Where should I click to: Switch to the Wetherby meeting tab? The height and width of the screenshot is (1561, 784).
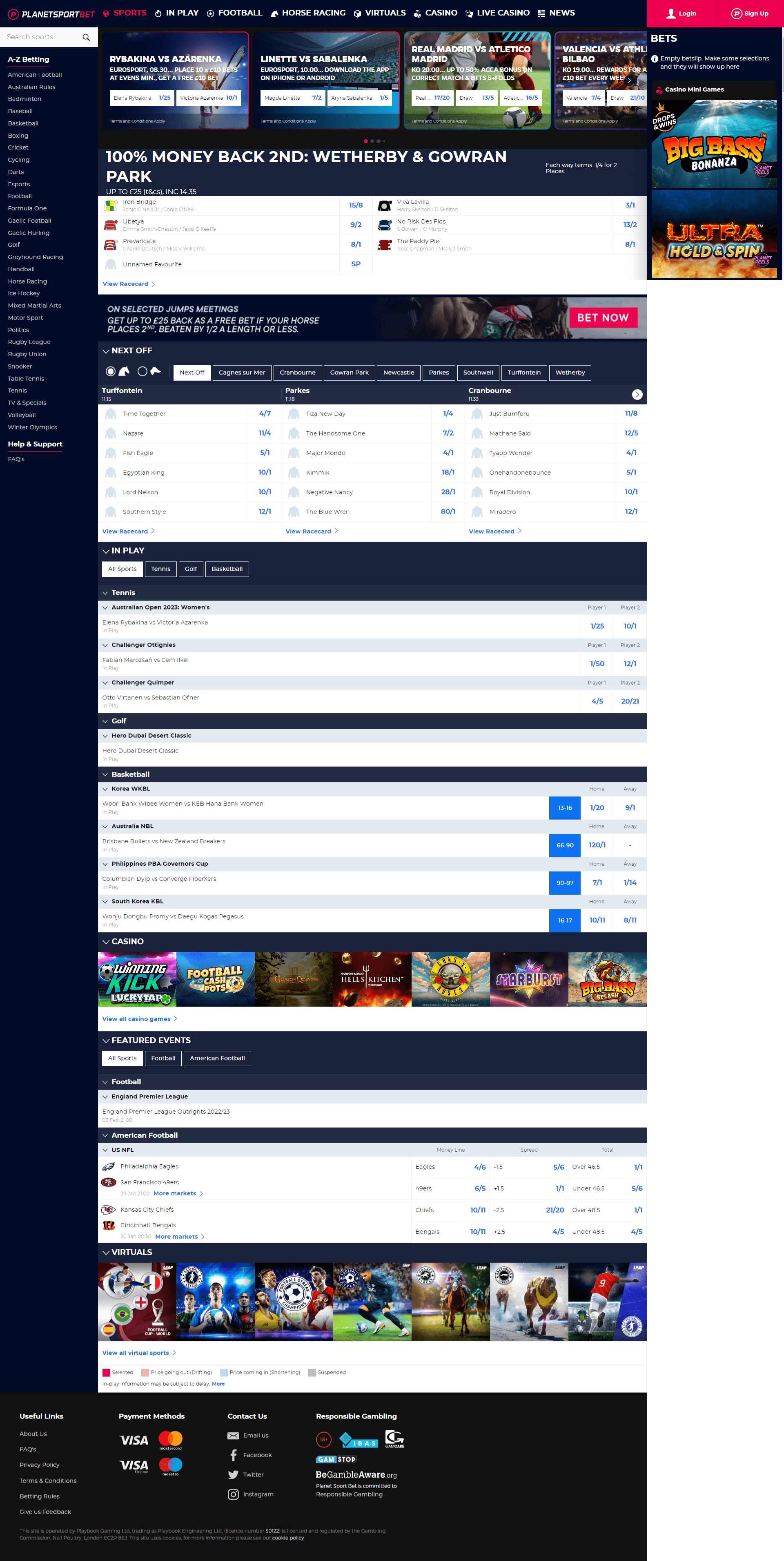570,373
